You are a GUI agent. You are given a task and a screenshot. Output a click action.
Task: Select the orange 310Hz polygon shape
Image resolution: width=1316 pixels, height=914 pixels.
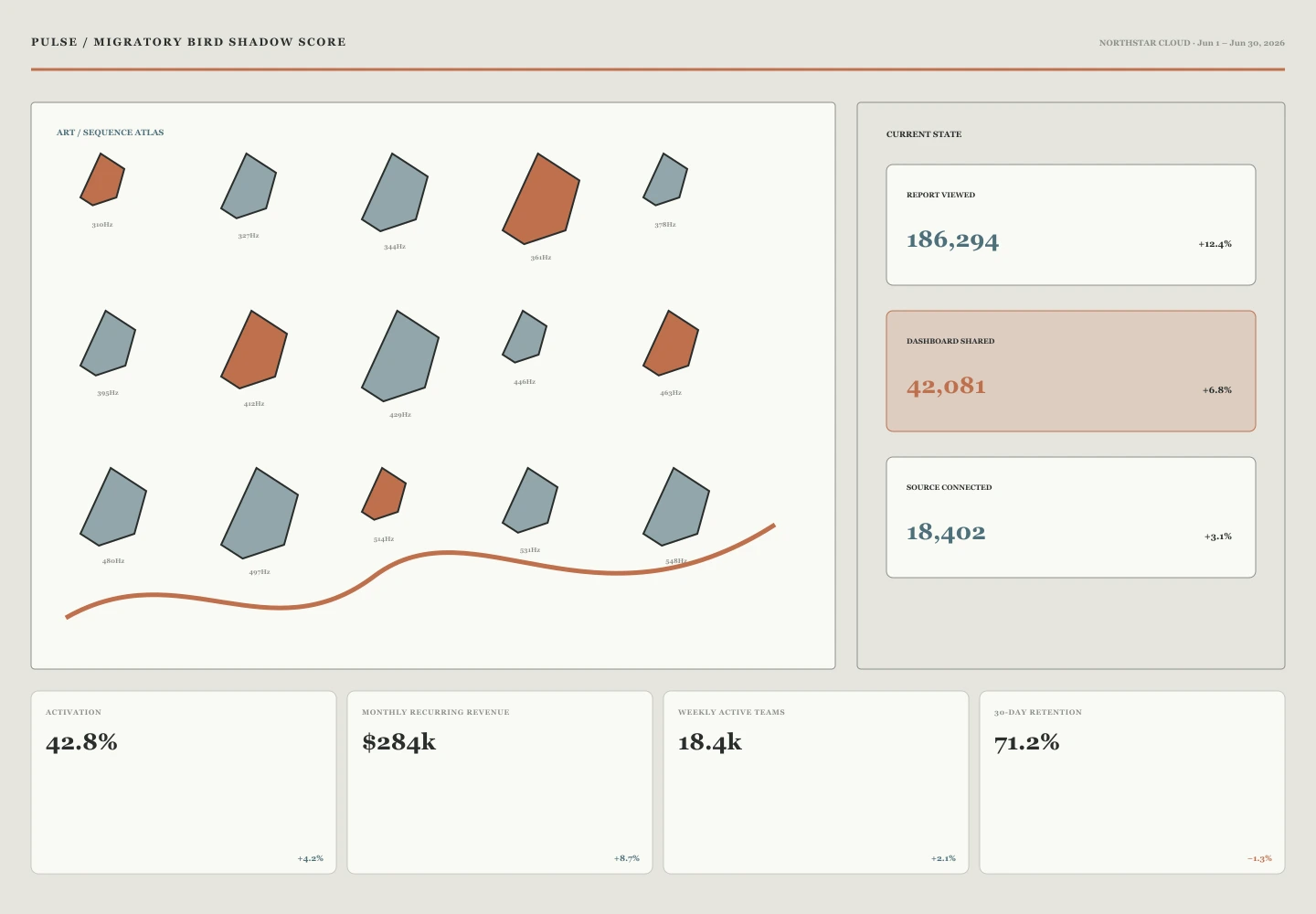tap(102, 179)
